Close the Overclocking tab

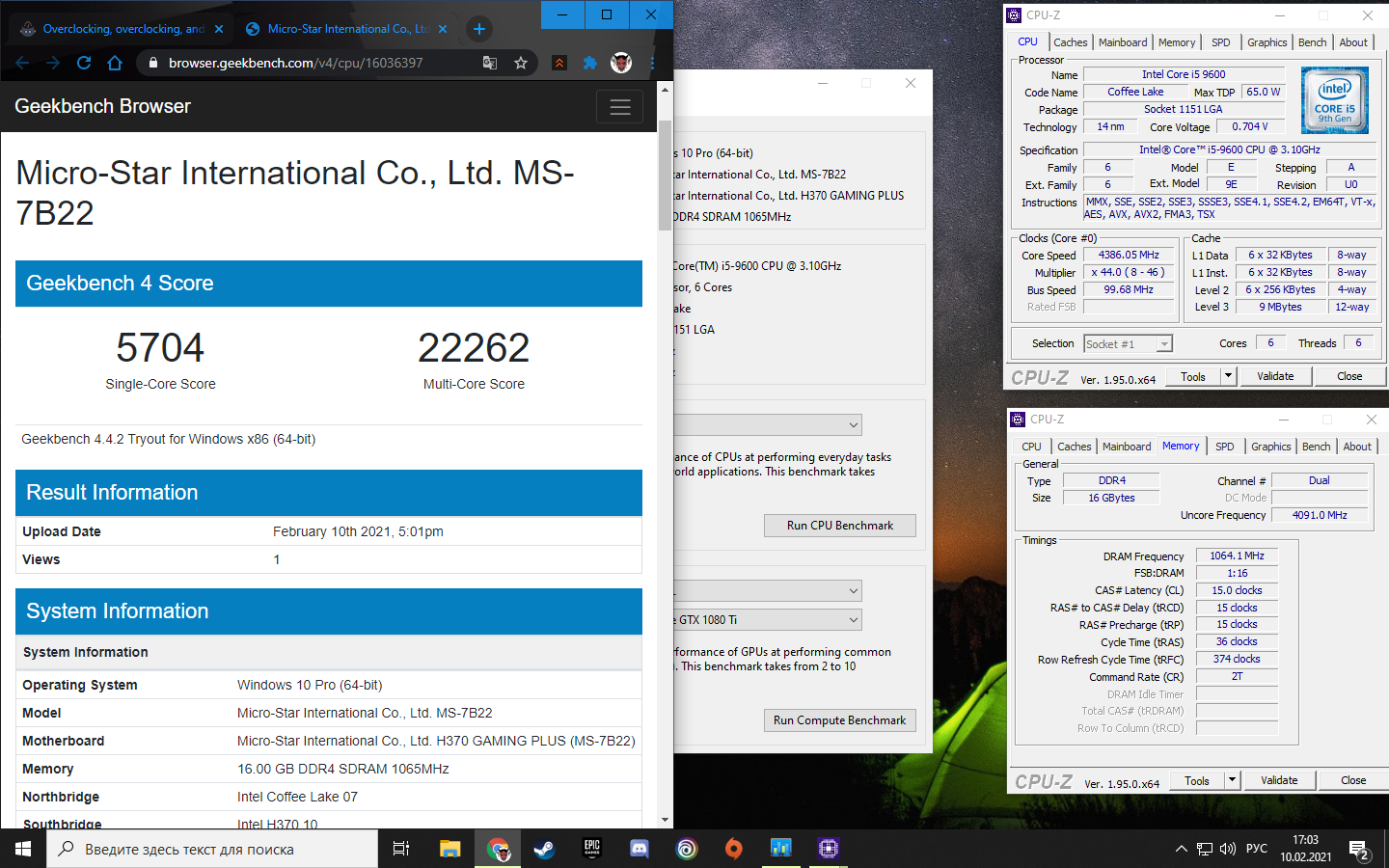click(219, 29)
